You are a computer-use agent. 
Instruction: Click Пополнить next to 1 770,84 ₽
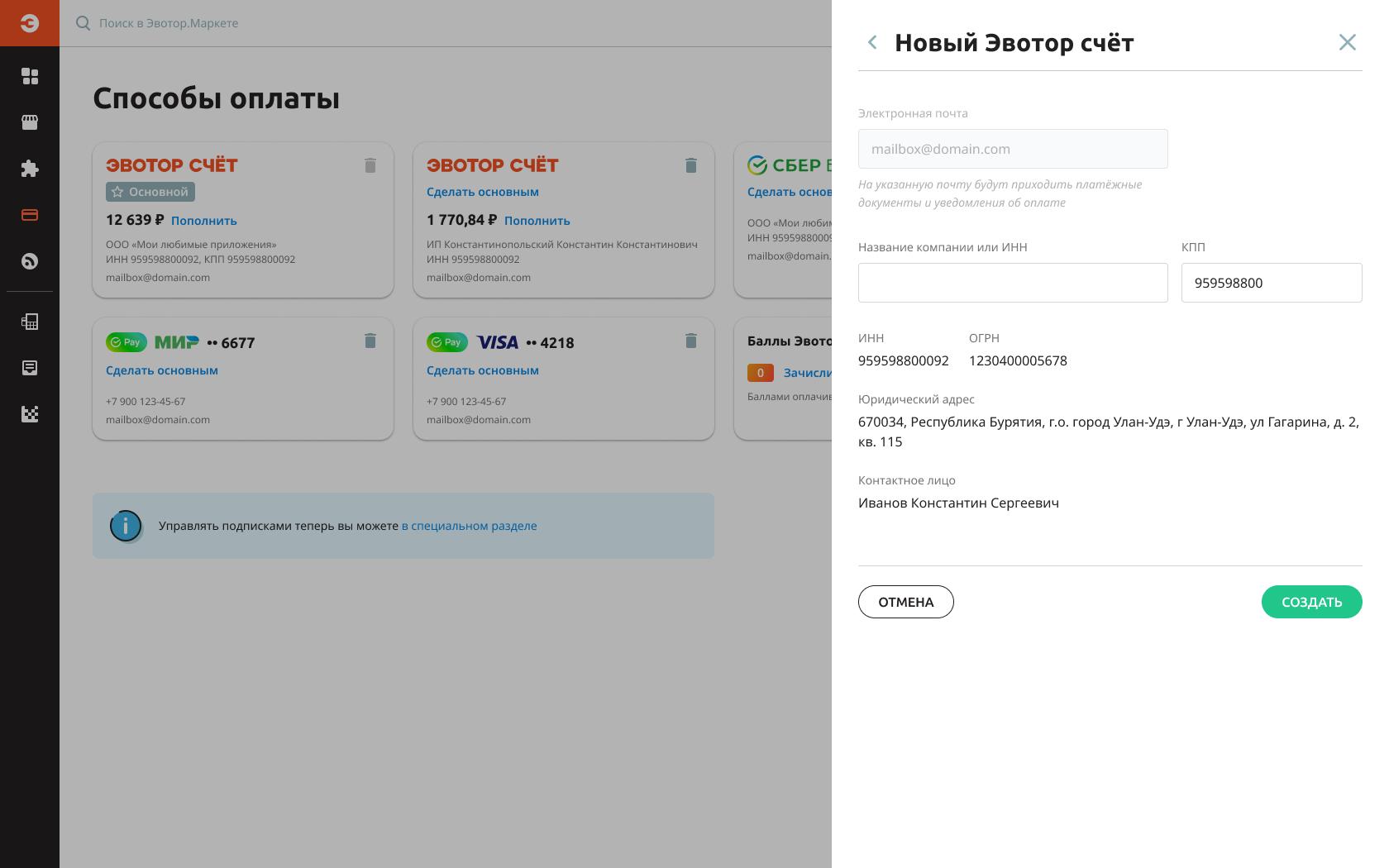tap(537, 221)
